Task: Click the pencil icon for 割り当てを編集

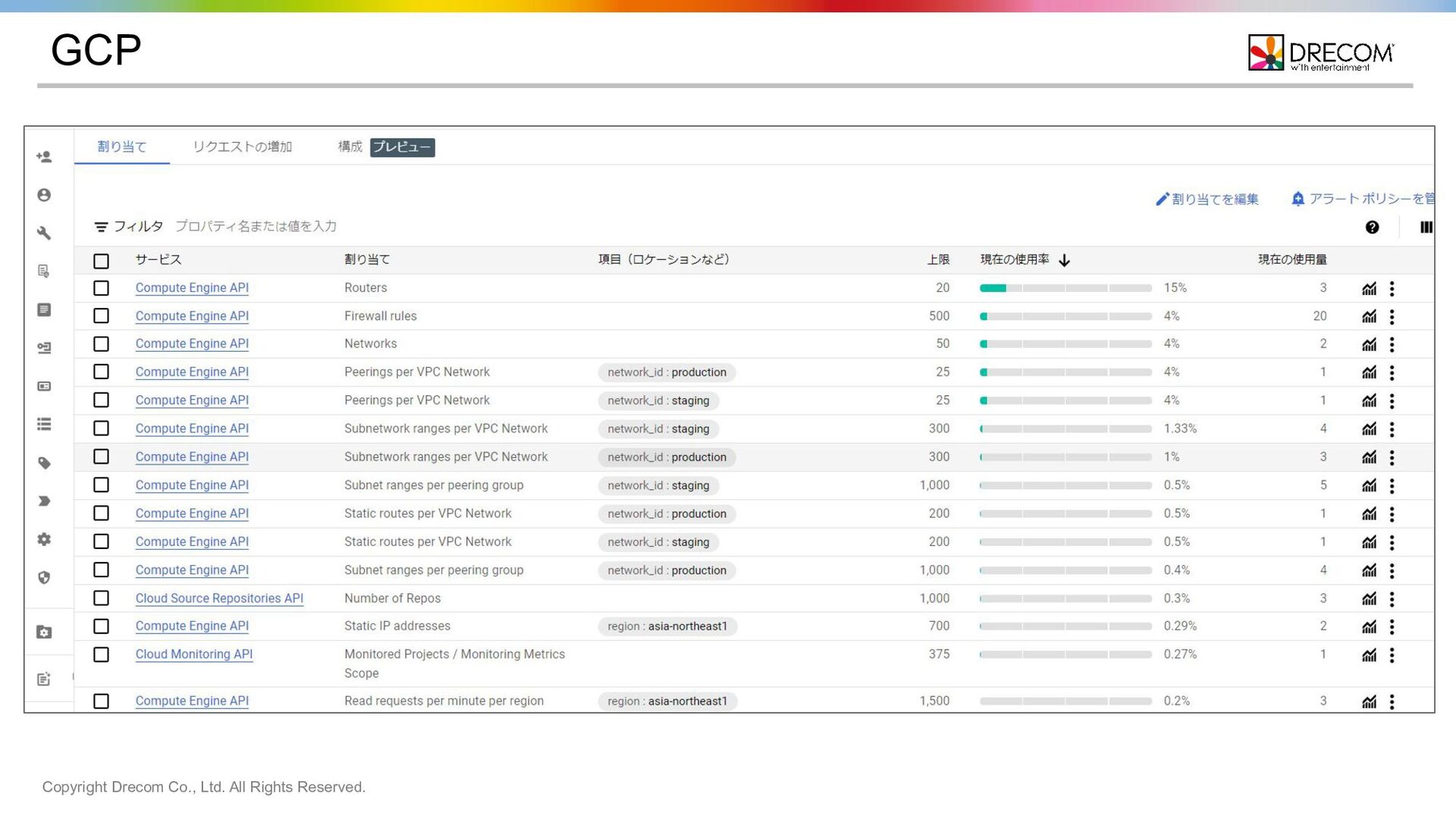Action: (x=1162, y=199)
